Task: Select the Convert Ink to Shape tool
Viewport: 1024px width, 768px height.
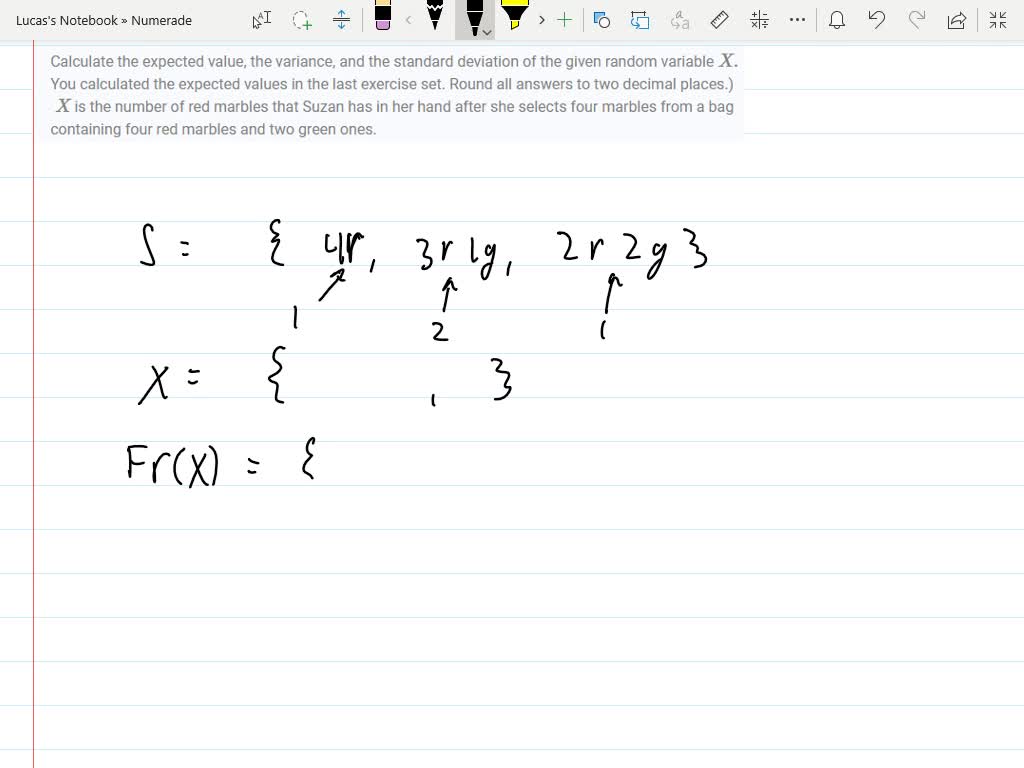Action: click(642, 20)
